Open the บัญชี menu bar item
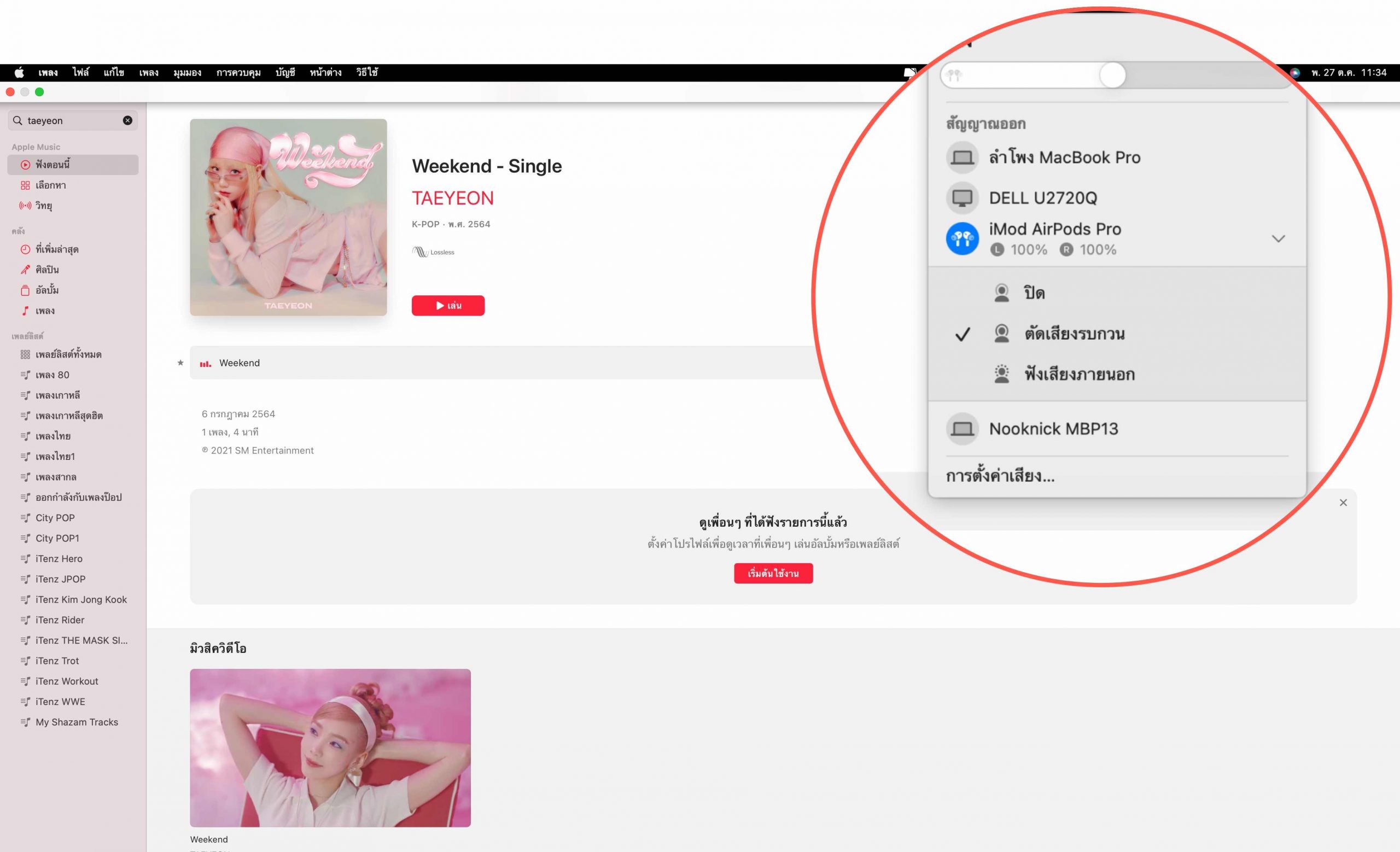1400x852 pixels. point(285,73)
